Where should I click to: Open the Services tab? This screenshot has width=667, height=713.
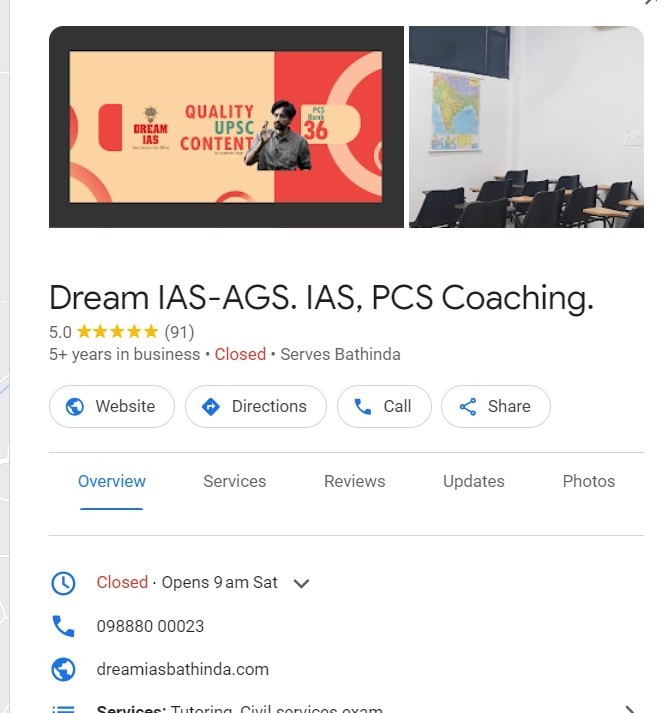[235, 482]
